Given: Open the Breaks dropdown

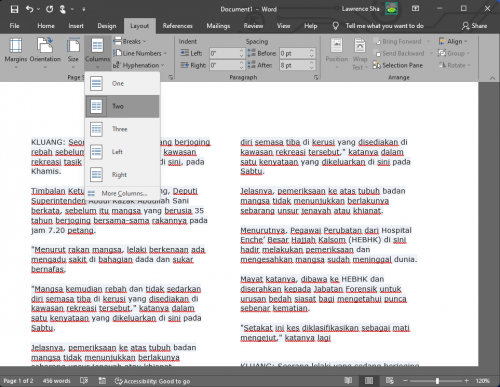Looking at the screenshot, I should pos(130,41).
